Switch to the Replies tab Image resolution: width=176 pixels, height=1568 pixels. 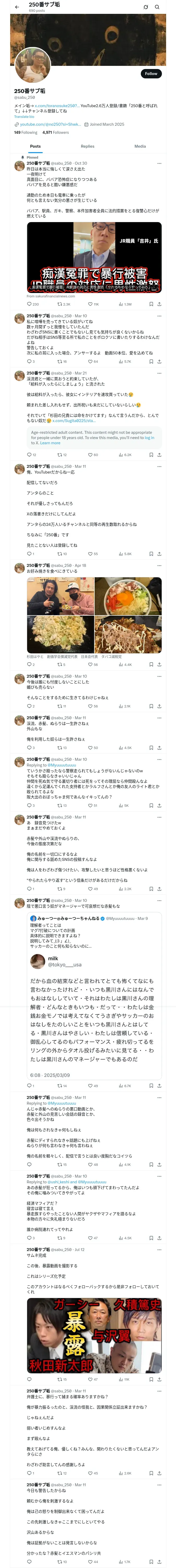pyautogui.click(x=87, y=146)
